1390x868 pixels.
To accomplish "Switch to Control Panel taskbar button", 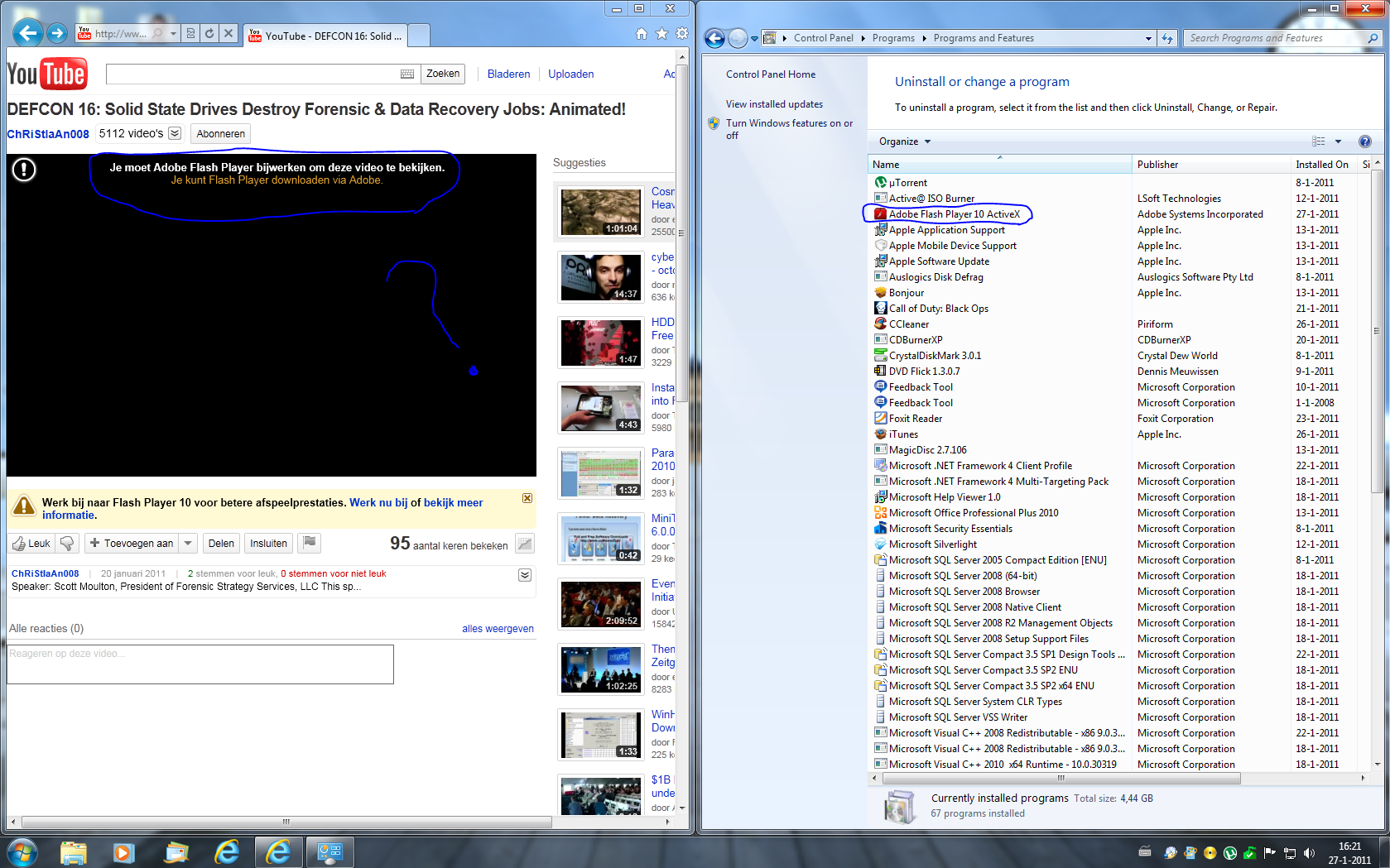I will coord(329,851).
